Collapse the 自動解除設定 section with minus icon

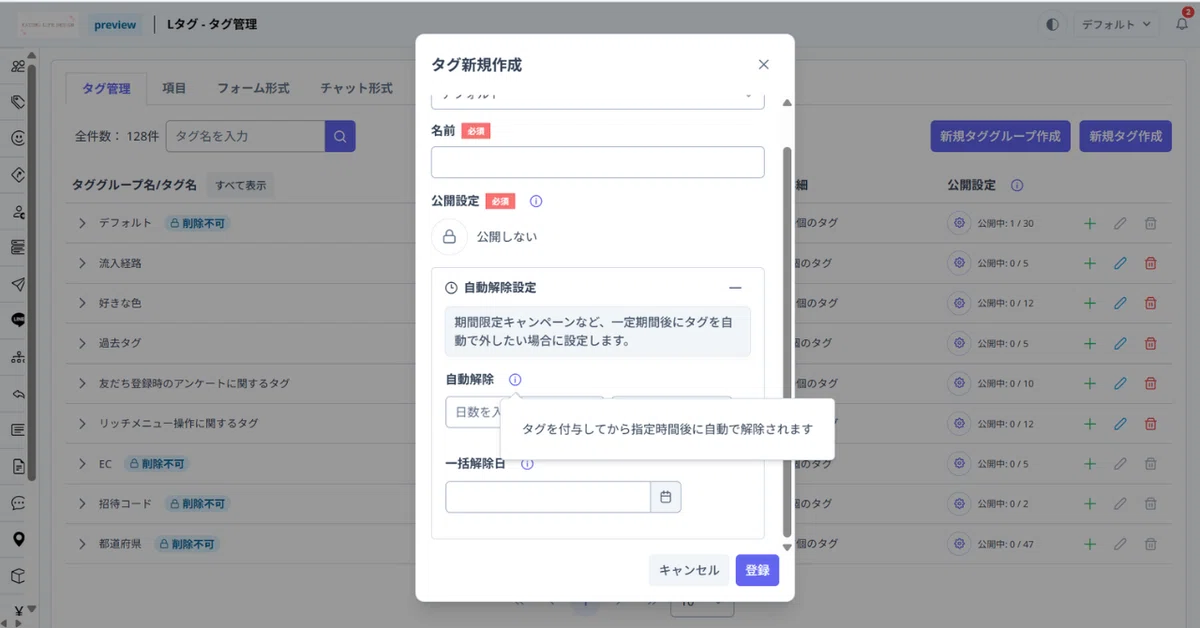coord(736,287)
